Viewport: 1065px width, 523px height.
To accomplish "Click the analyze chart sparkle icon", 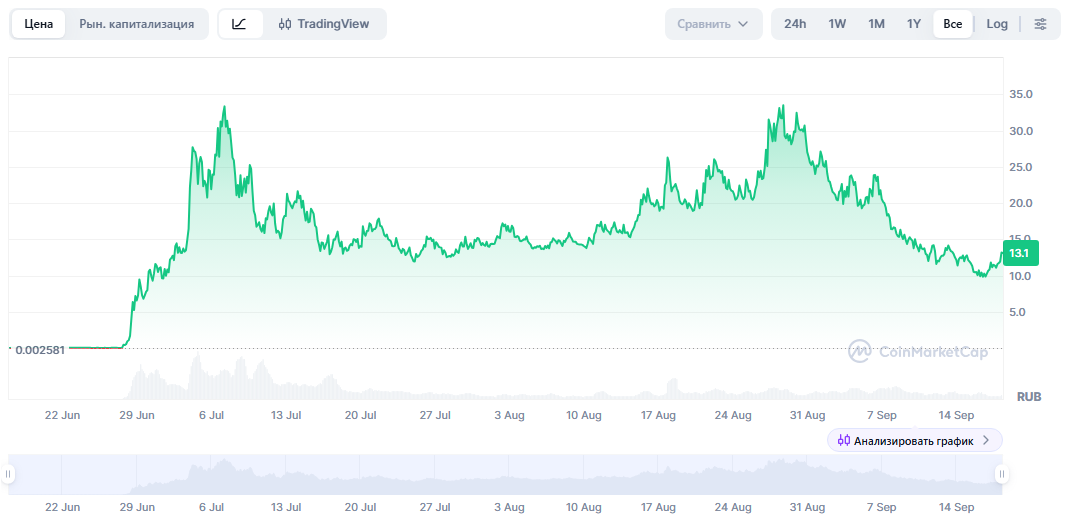I will 844,440.
